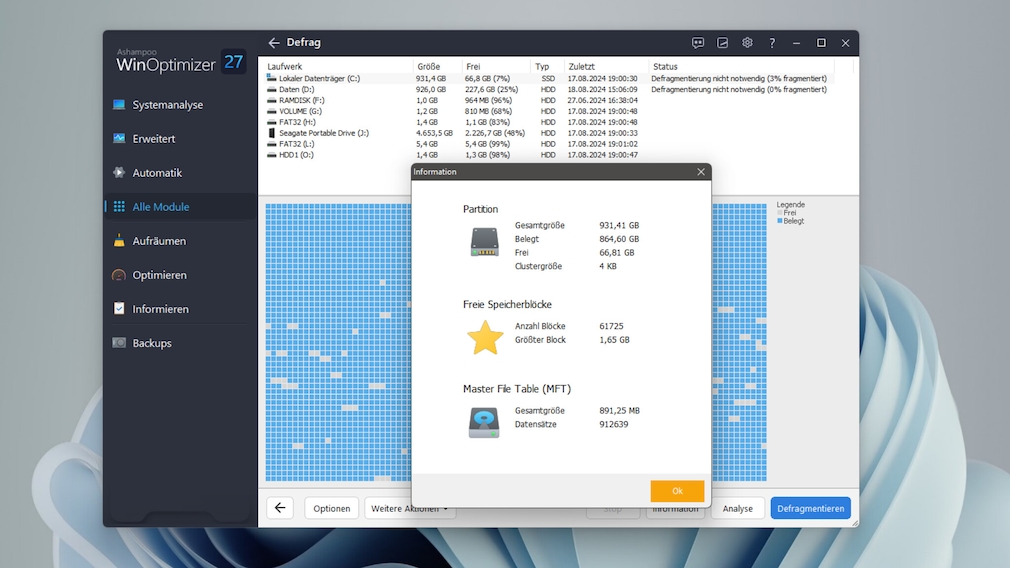Click the notes/edit icon in title bar
The width and height of the screenshot is (1010, 568).
click(x=722, y=43)
